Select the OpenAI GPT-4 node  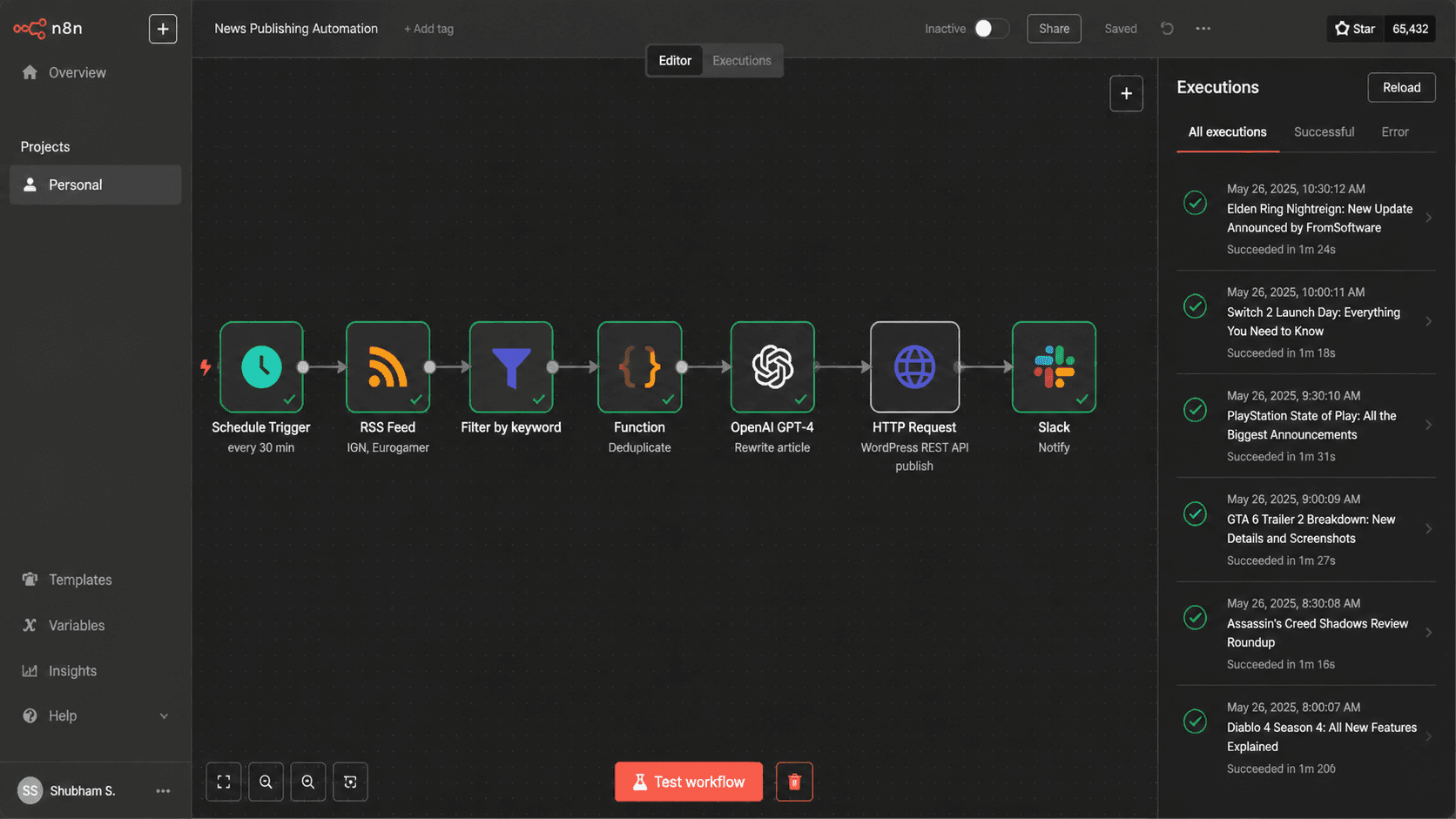coord(772,366)
